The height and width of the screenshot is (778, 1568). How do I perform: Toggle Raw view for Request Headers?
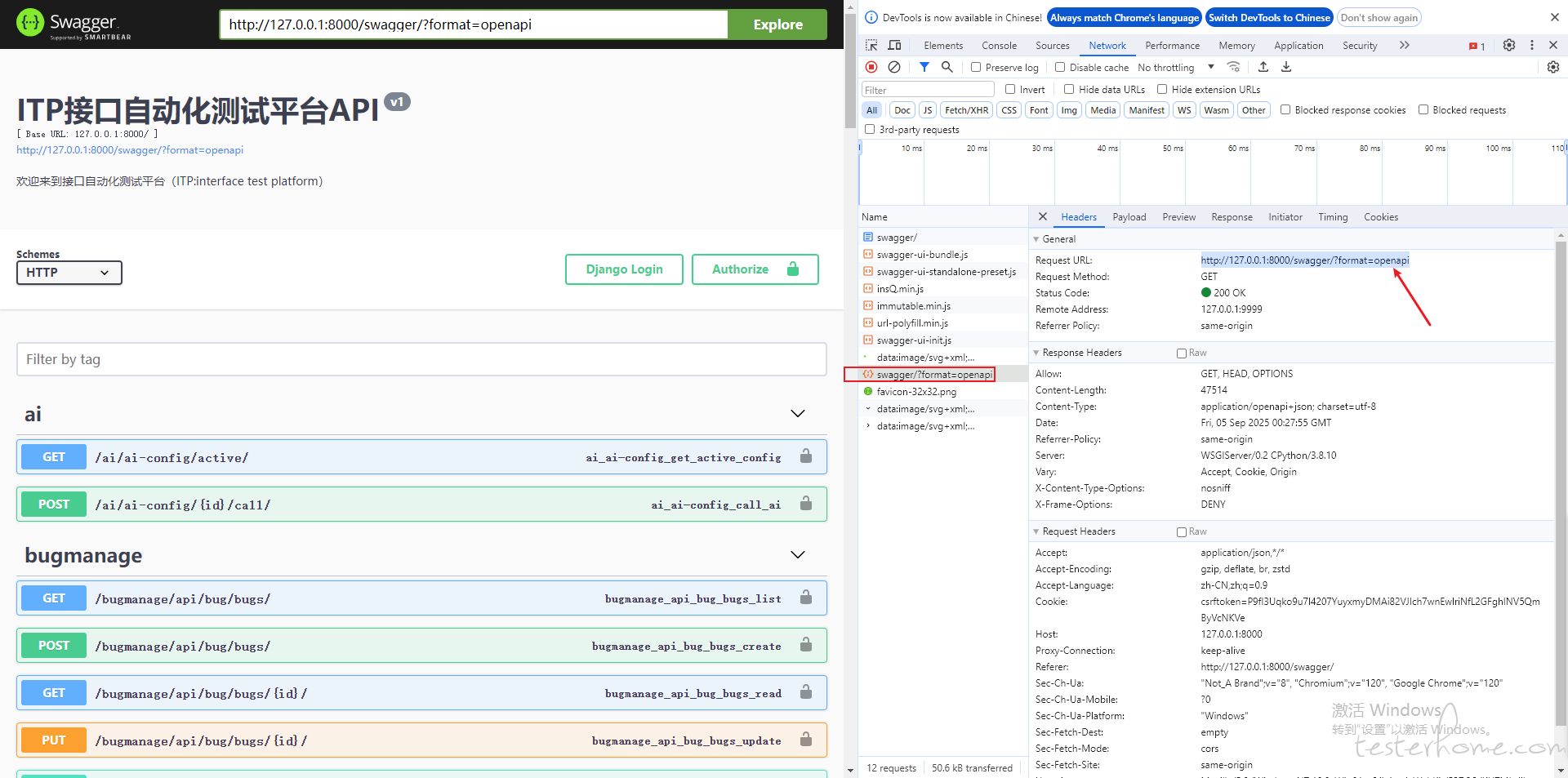(x=1182, y=531)
